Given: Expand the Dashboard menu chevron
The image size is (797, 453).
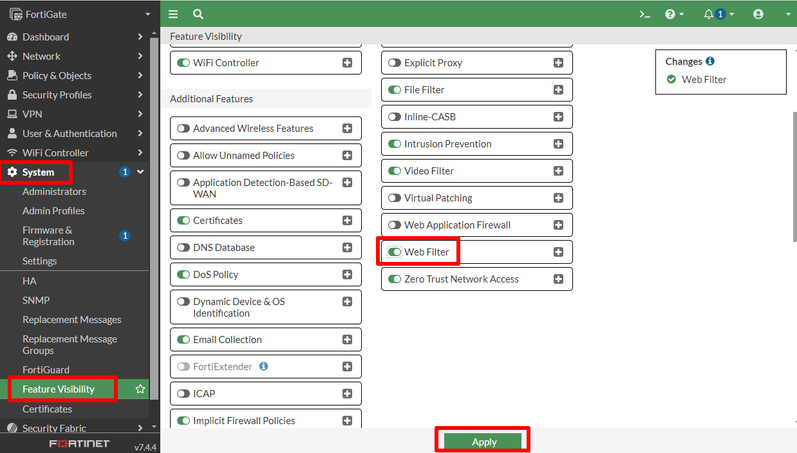Looking at the screenshot, I should coord(140,37).
